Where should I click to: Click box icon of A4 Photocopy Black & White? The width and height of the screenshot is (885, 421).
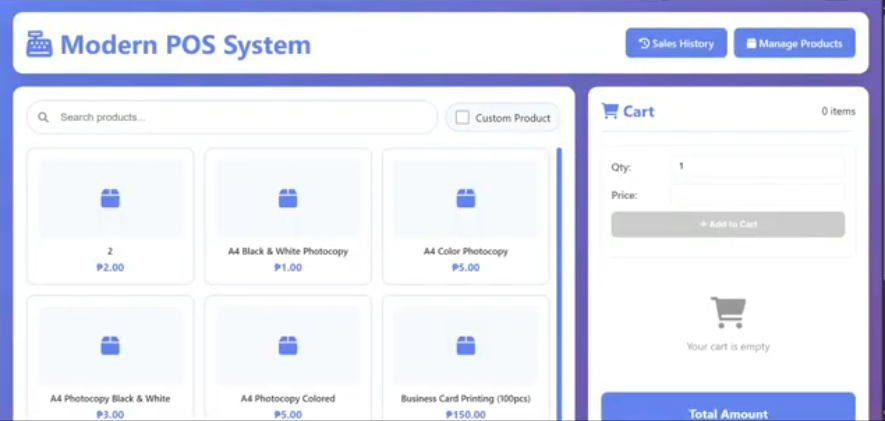pos(110,345)
